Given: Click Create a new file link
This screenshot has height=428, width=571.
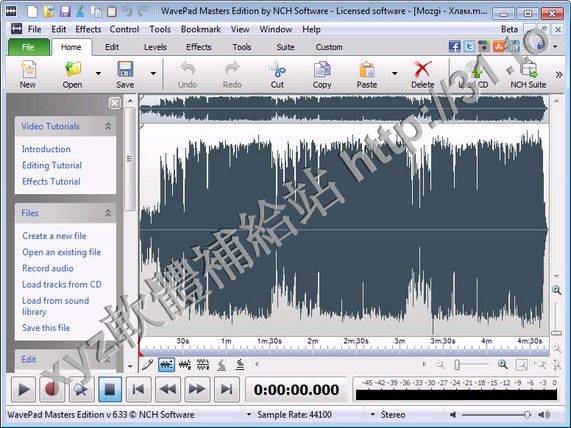Looking at the screenshot, I should click(54, 236).
